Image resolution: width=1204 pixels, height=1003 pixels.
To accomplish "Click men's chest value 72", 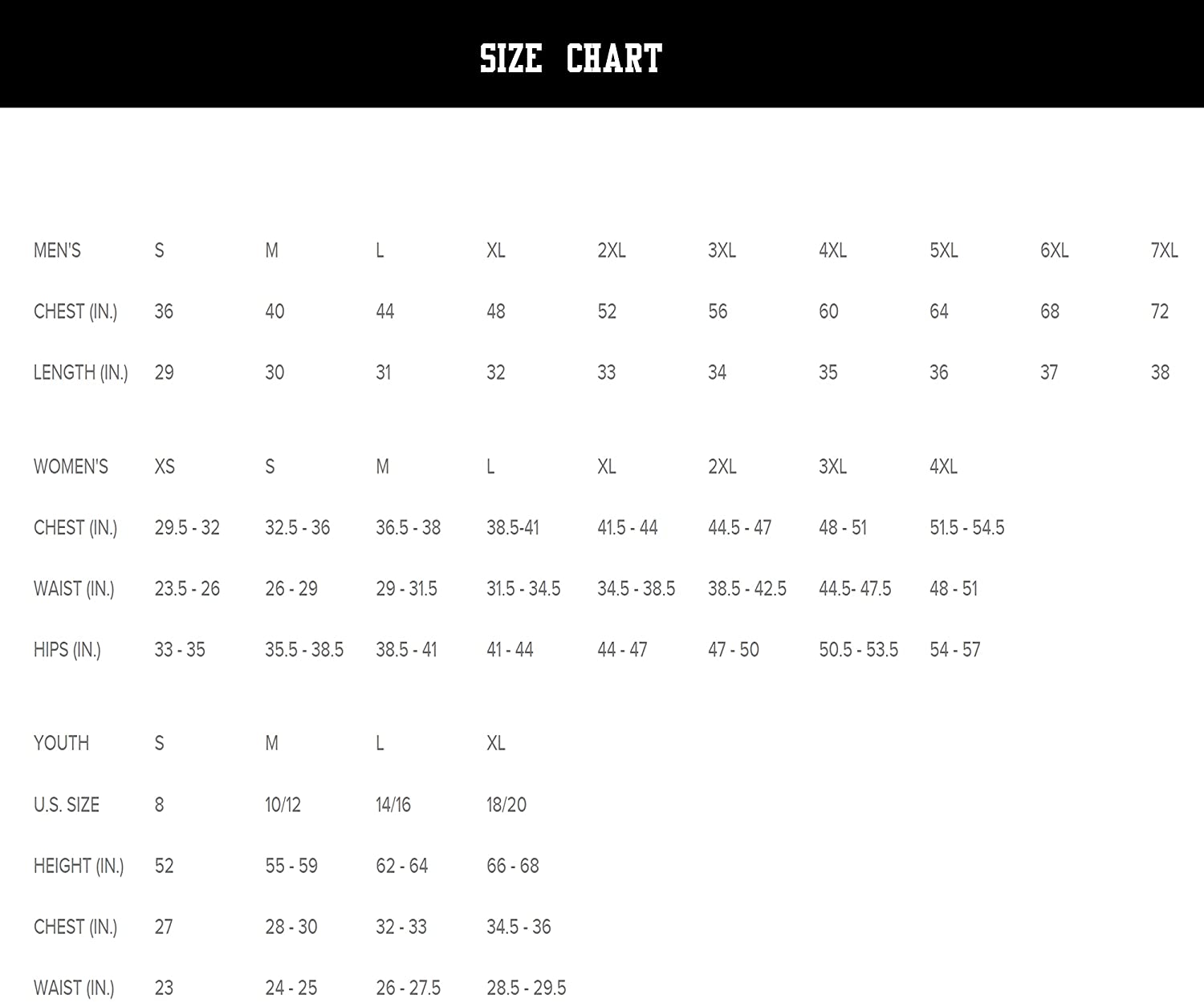I will [x=1159, y=311].
